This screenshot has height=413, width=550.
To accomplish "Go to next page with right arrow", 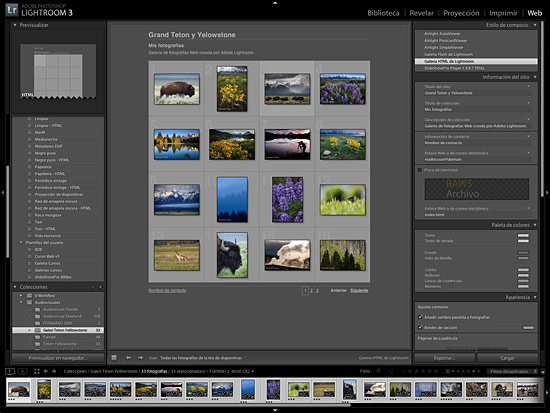I will (x=140, y=358).
